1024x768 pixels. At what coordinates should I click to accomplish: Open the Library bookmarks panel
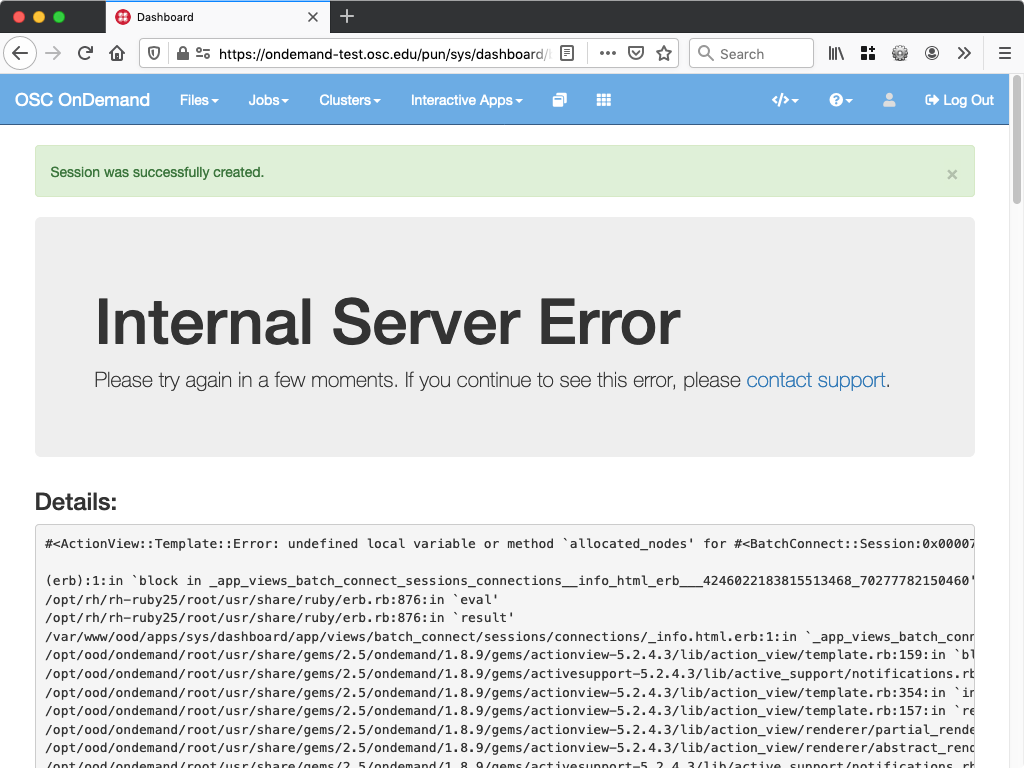(836, 54)
